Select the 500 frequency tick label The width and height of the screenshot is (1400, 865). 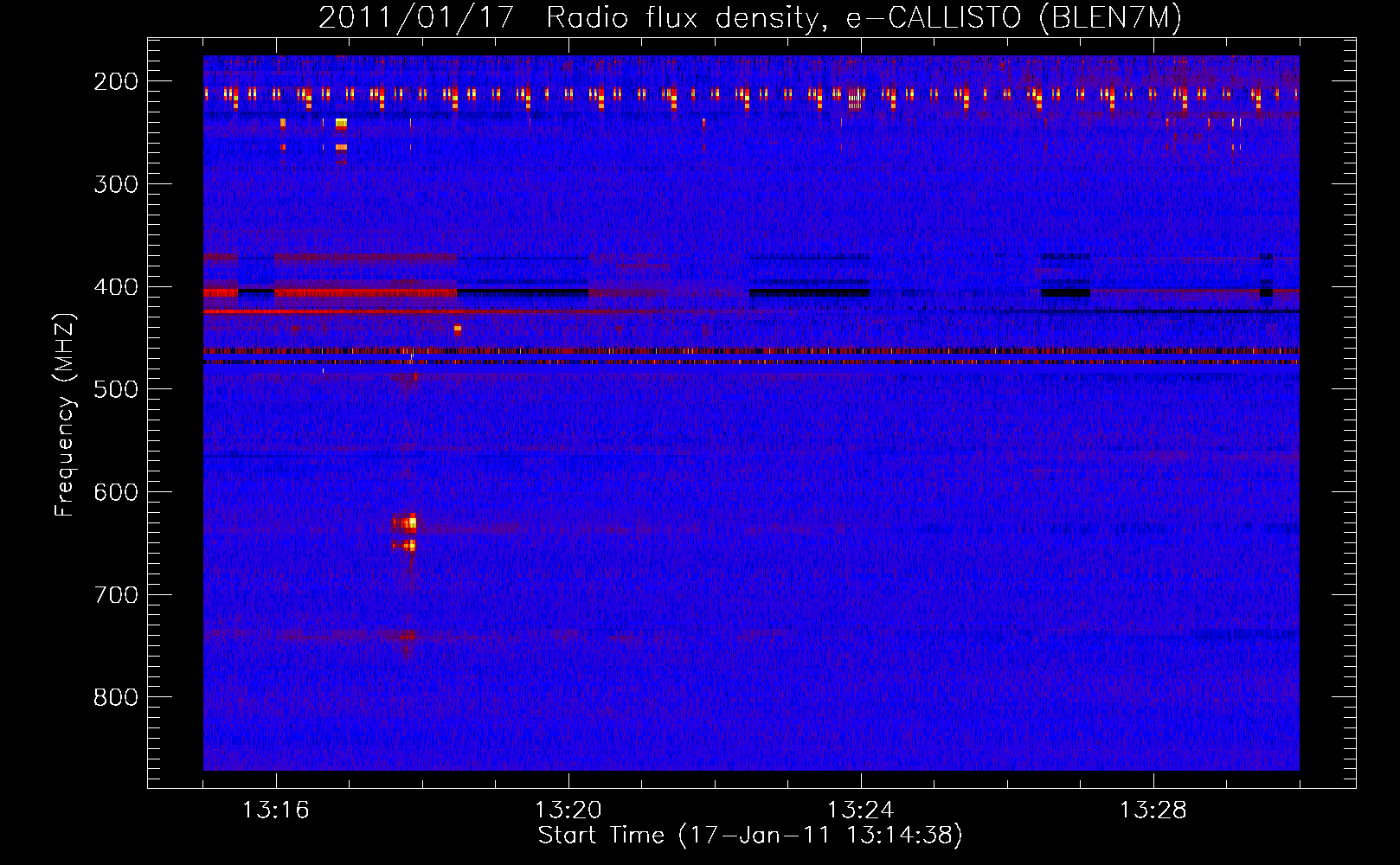116,389
